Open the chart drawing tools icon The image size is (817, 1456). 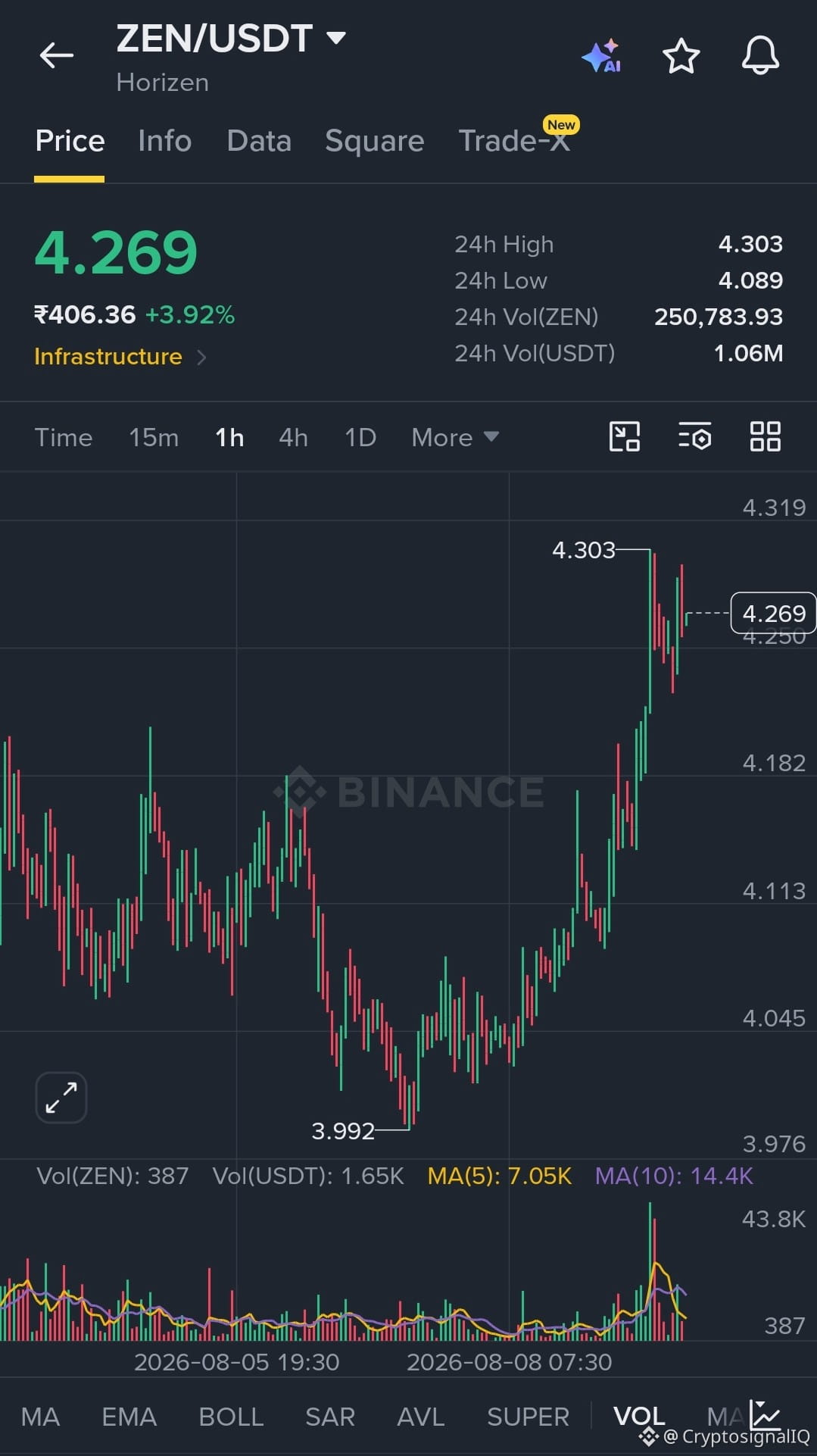point(625,436)
